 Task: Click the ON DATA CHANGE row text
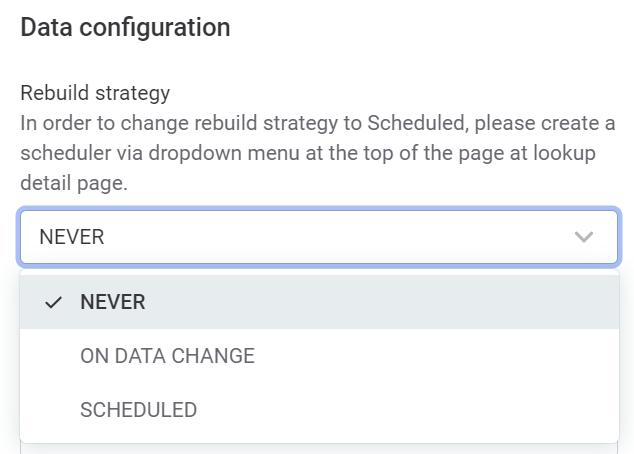pyautogui.click(x=167, y=356)
